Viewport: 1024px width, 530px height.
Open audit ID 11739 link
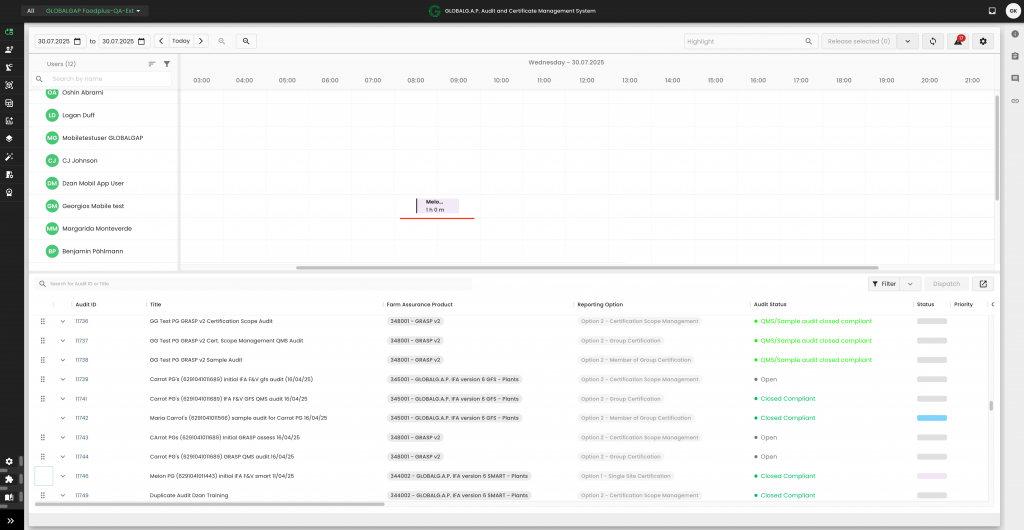point(82,379)
